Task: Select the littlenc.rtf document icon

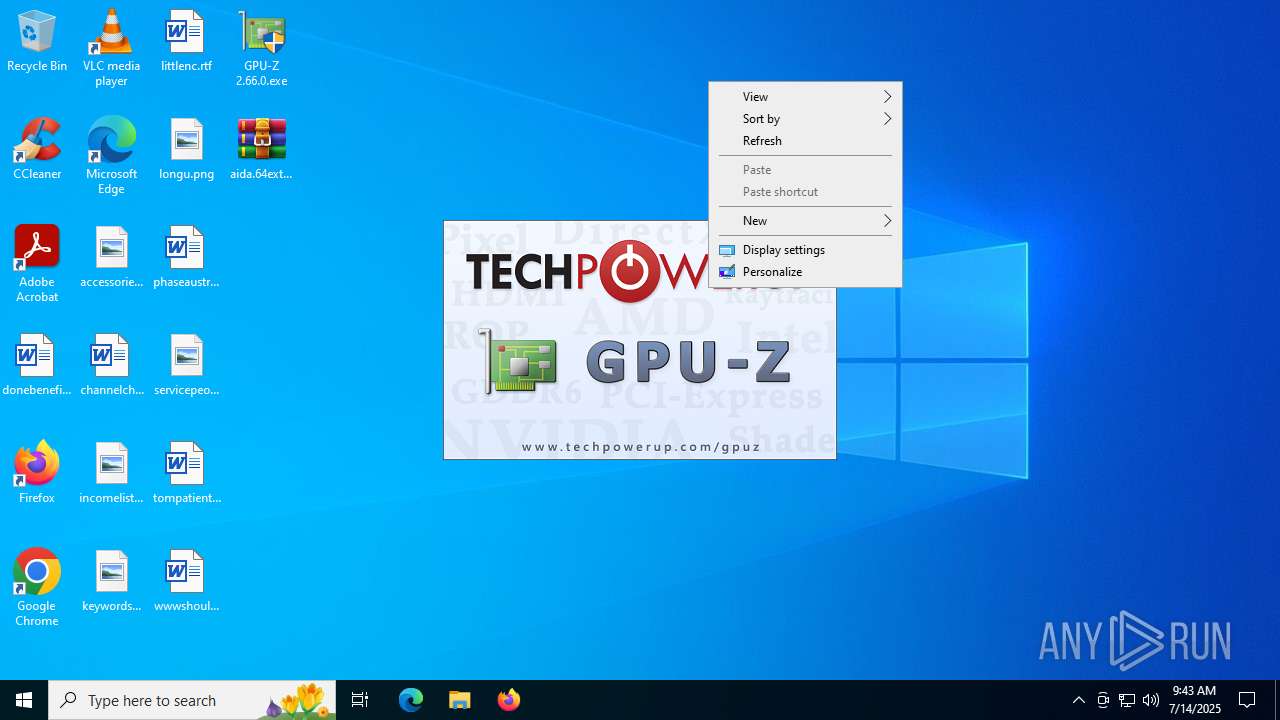Action: coord(186,42)
